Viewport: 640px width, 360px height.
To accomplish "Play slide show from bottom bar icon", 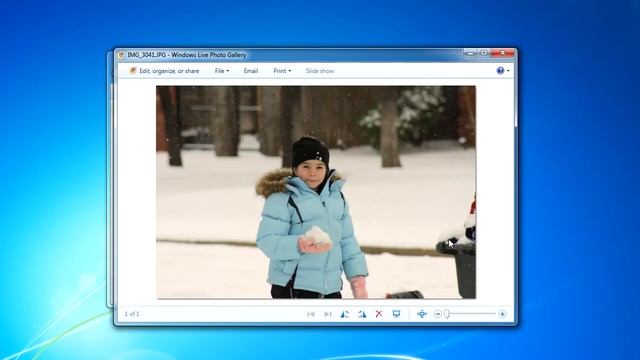I will 396,313.
